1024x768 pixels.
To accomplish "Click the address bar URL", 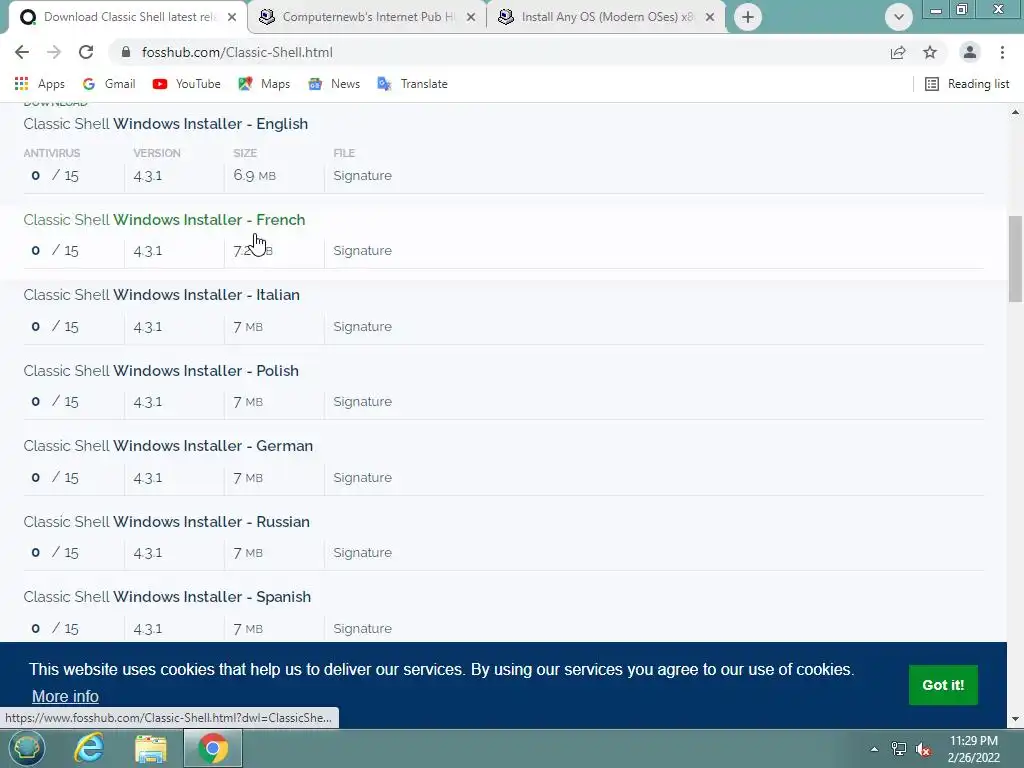I will pos(237,52).
